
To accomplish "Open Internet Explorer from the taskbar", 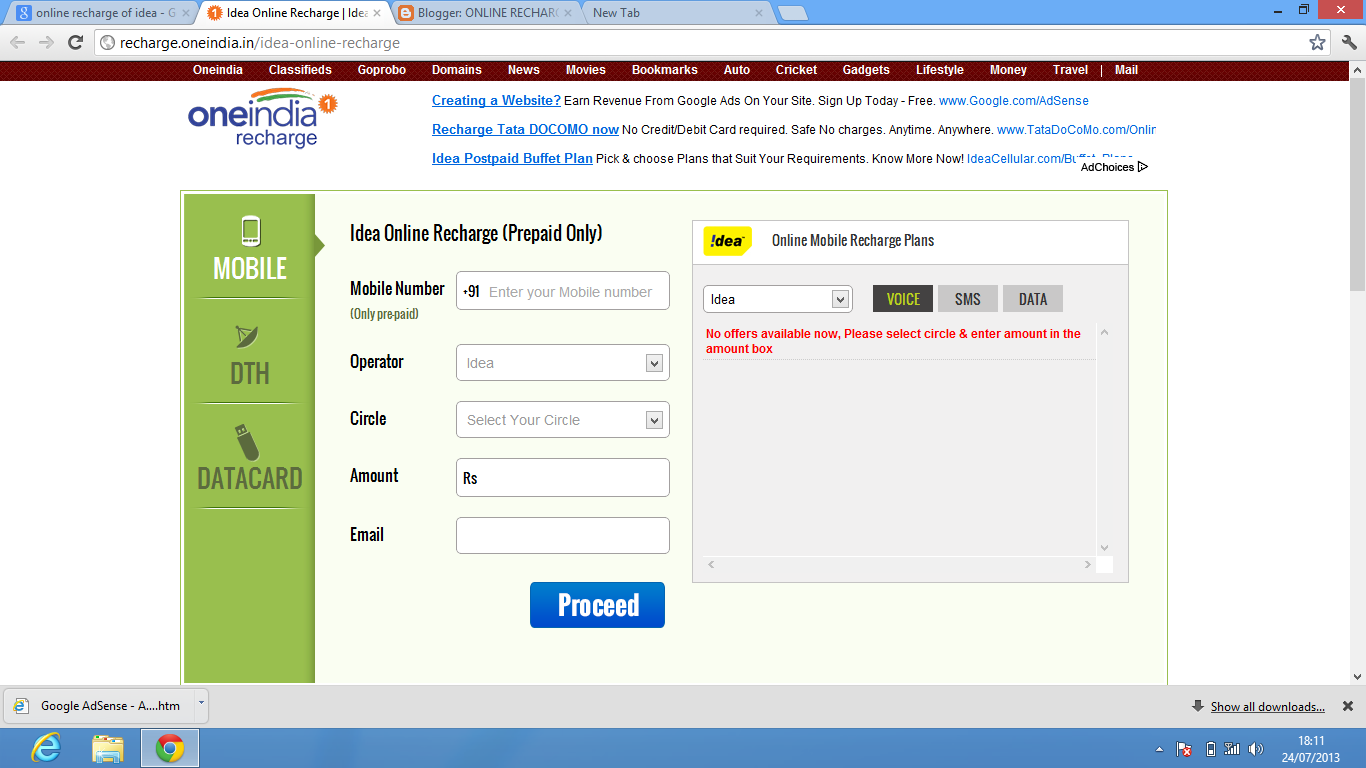I will [46, 748].
